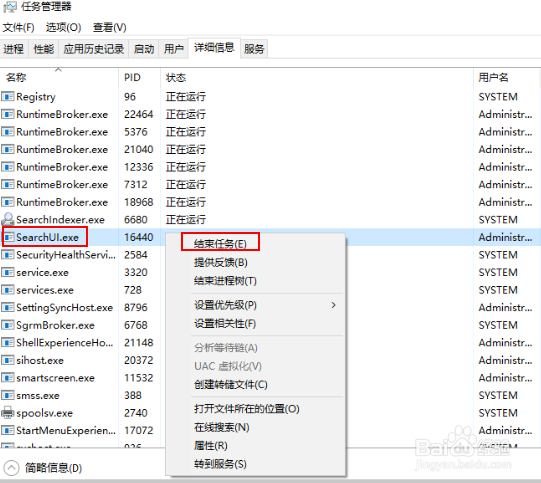This screenshot has width=541, height=483.
Task: Click the ShellExperienceHost process icon
Action: [x=8, y=342]
